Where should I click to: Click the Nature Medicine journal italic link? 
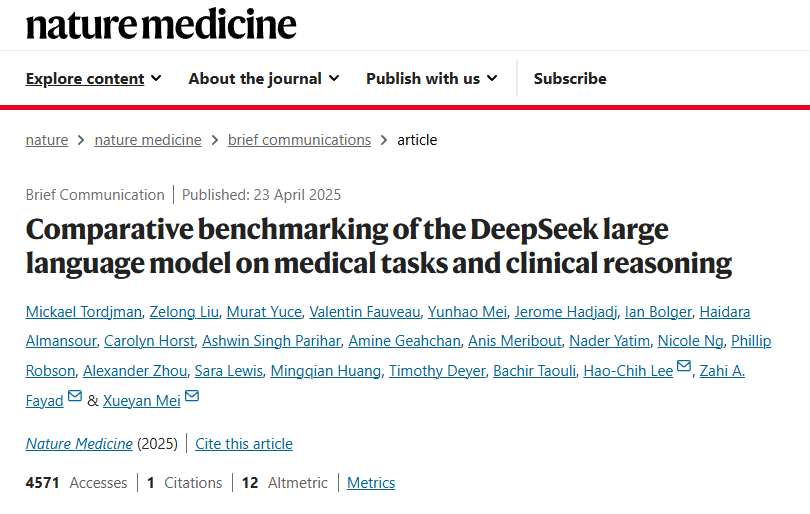pyautogui.click(x=79, y=443)
